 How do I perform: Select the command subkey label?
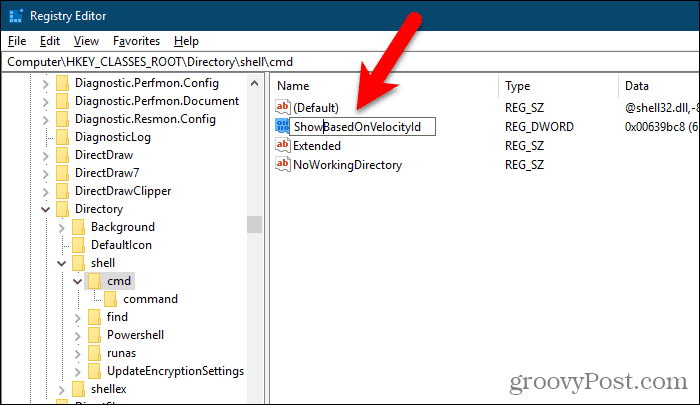coord(150,299)
